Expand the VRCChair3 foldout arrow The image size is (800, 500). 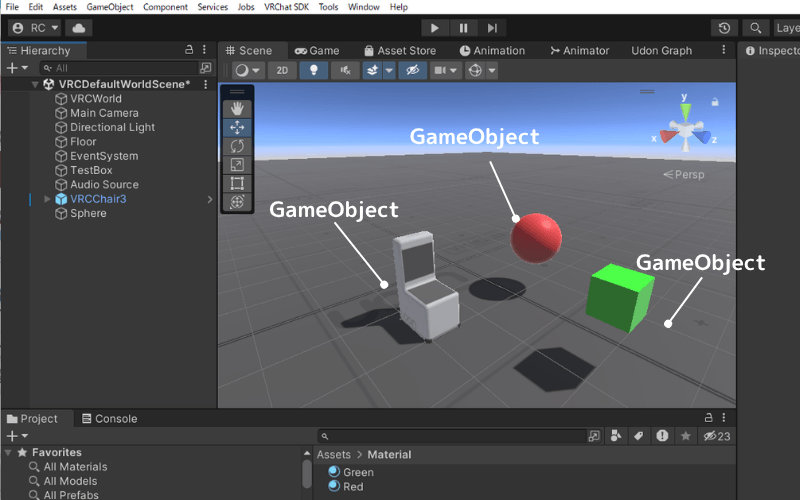[47, 199]
